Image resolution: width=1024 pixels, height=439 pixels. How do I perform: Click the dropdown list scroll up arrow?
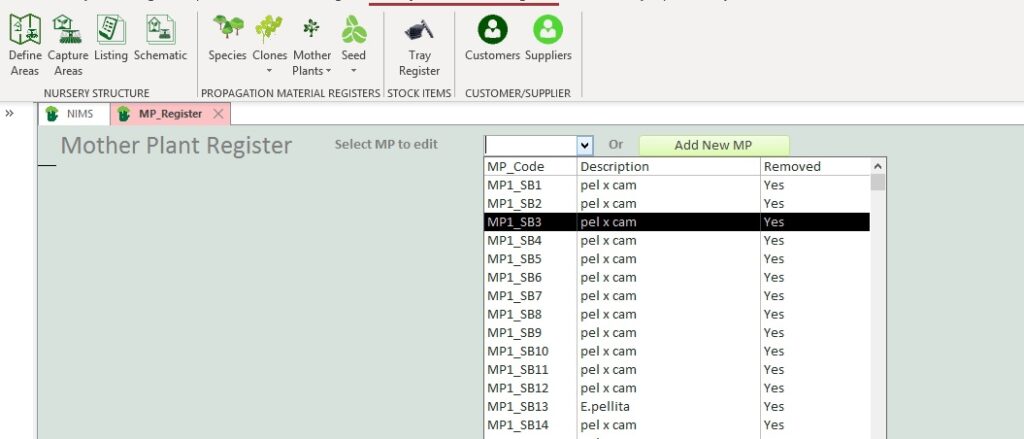click(878, 167)
